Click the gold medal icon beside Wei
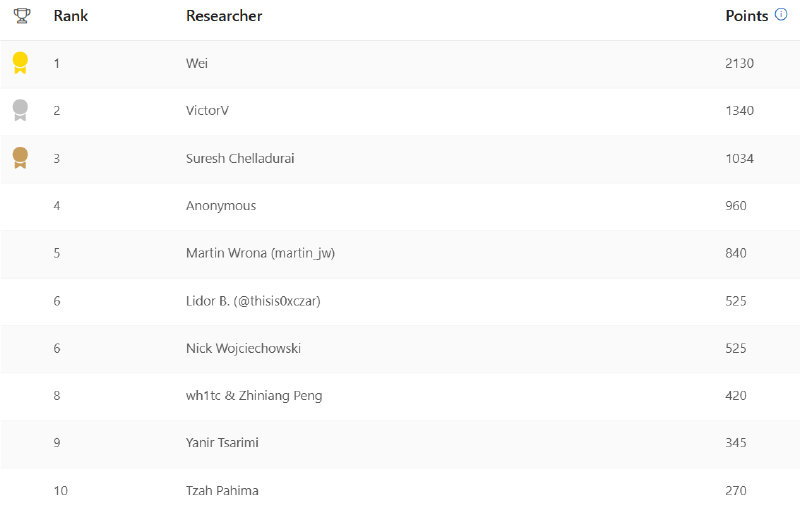Screen dimensions: 800x515 (x=20, y=63)
